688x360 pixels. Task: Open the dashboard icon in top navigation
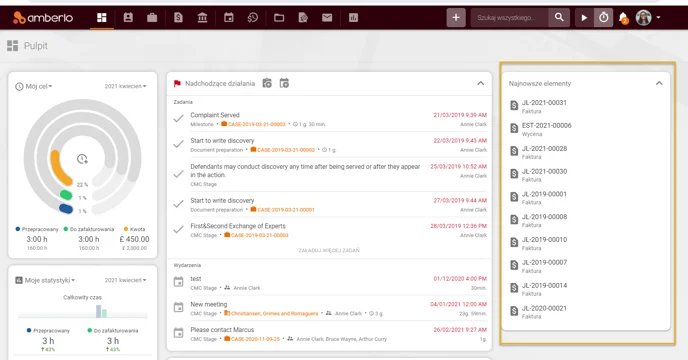102,18
